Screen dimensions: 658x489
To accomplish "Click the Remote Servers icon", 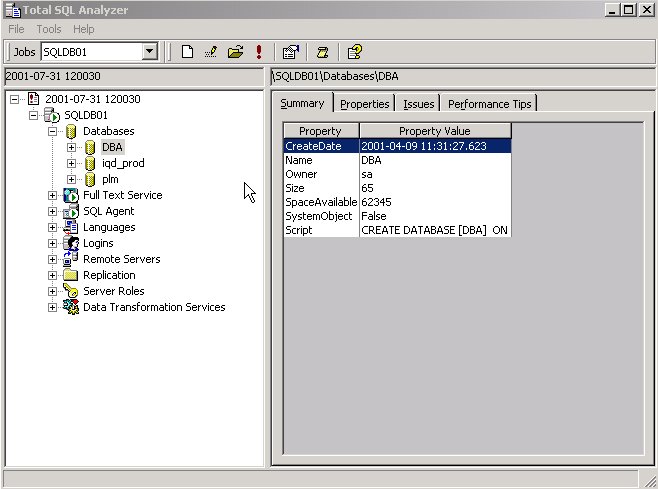I will tap(70, 259).
